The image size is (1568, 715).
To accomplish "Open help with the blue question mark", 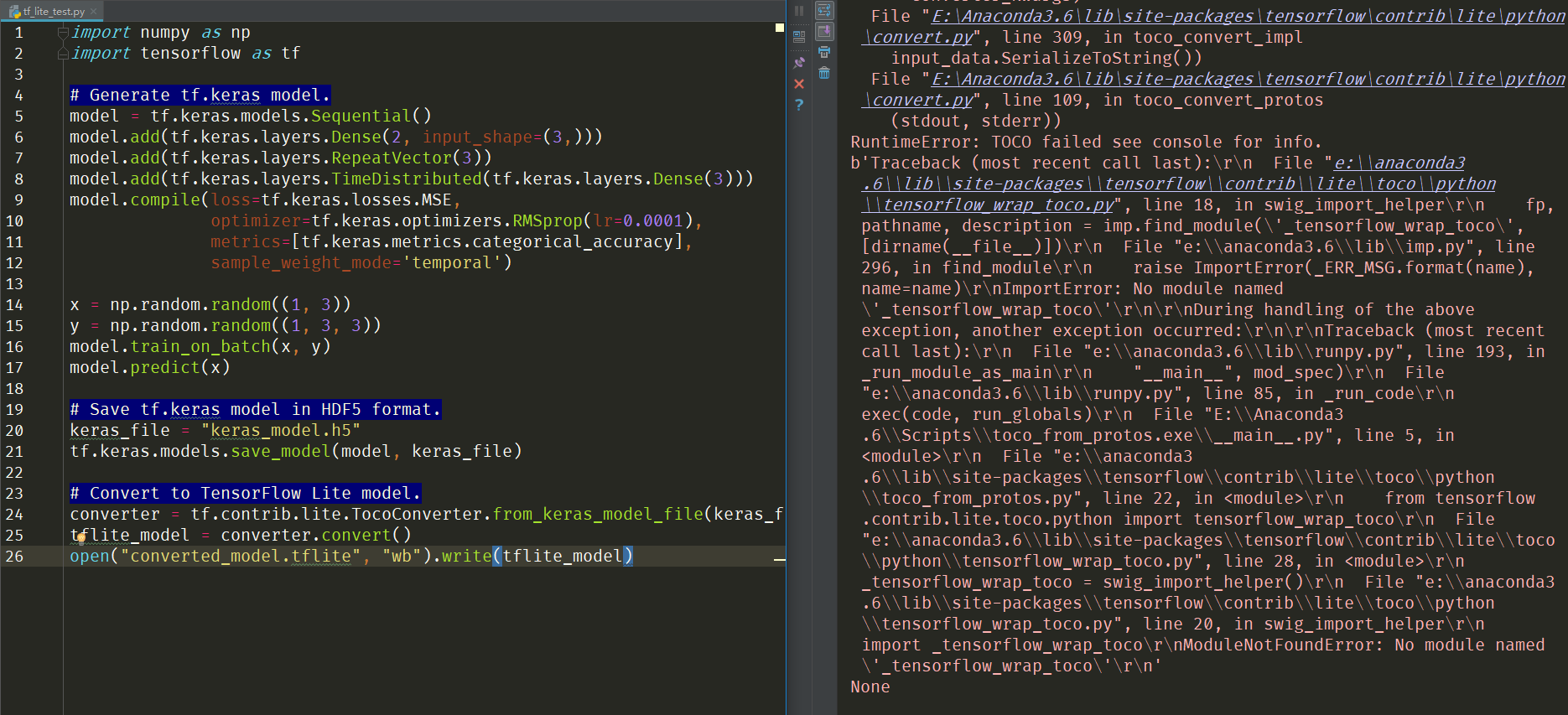I will tap(799, 105).
